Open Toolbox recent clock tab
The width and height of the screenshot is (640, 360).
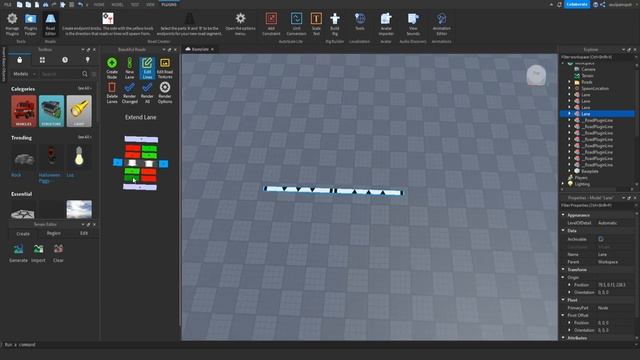(65, 60)
